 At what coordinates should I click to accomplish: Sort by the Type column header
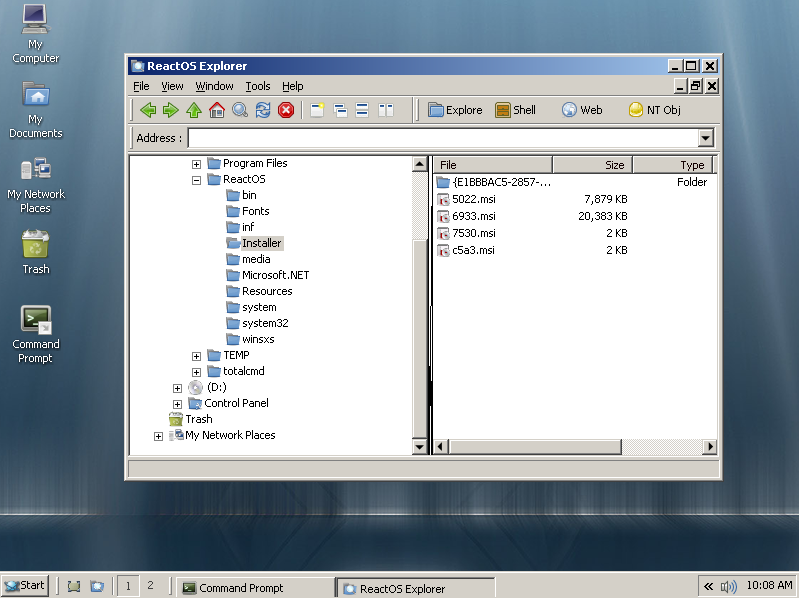point(673,165)
